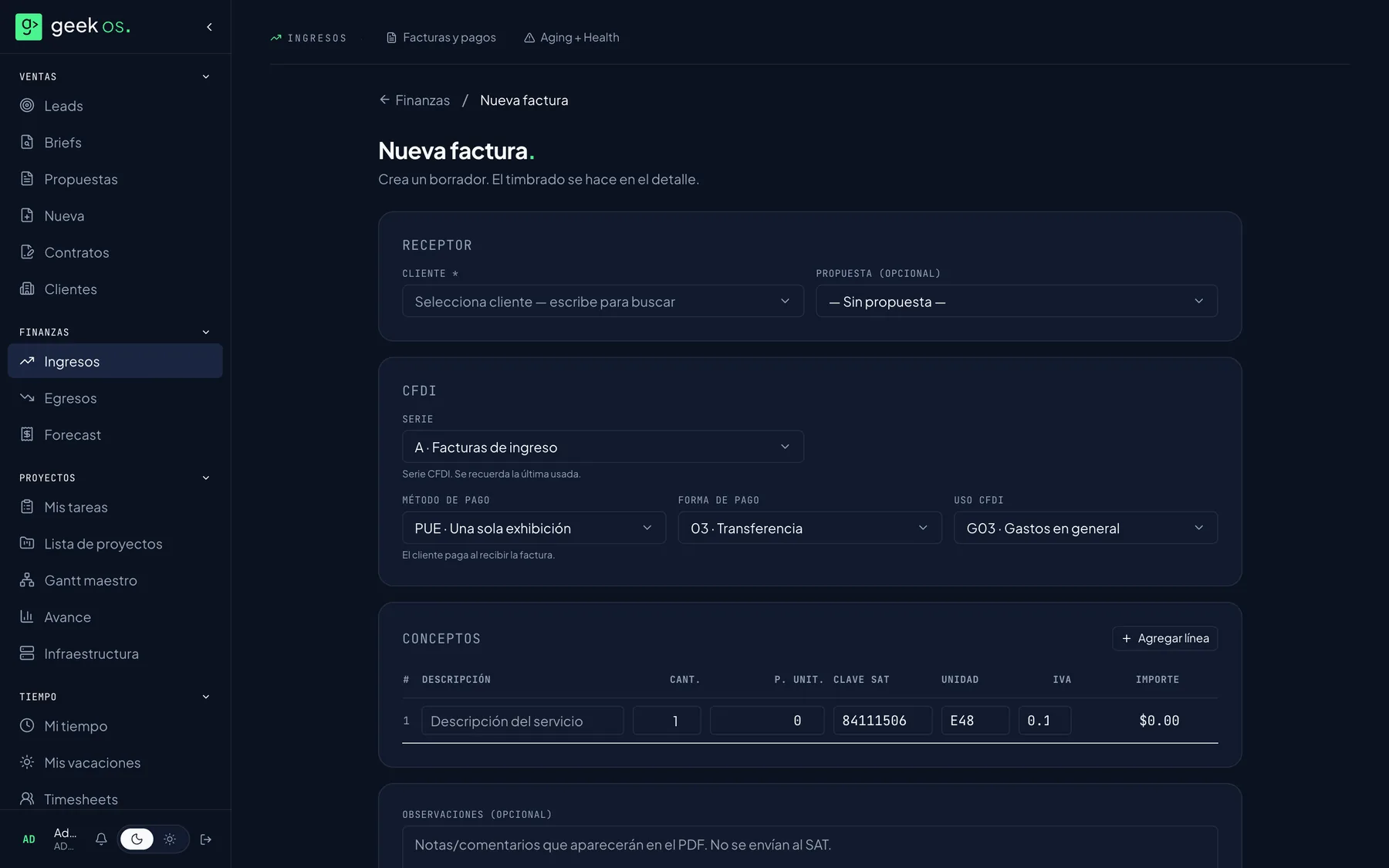
Task: Open the Serie dropdown
Action: pos(603,447)
